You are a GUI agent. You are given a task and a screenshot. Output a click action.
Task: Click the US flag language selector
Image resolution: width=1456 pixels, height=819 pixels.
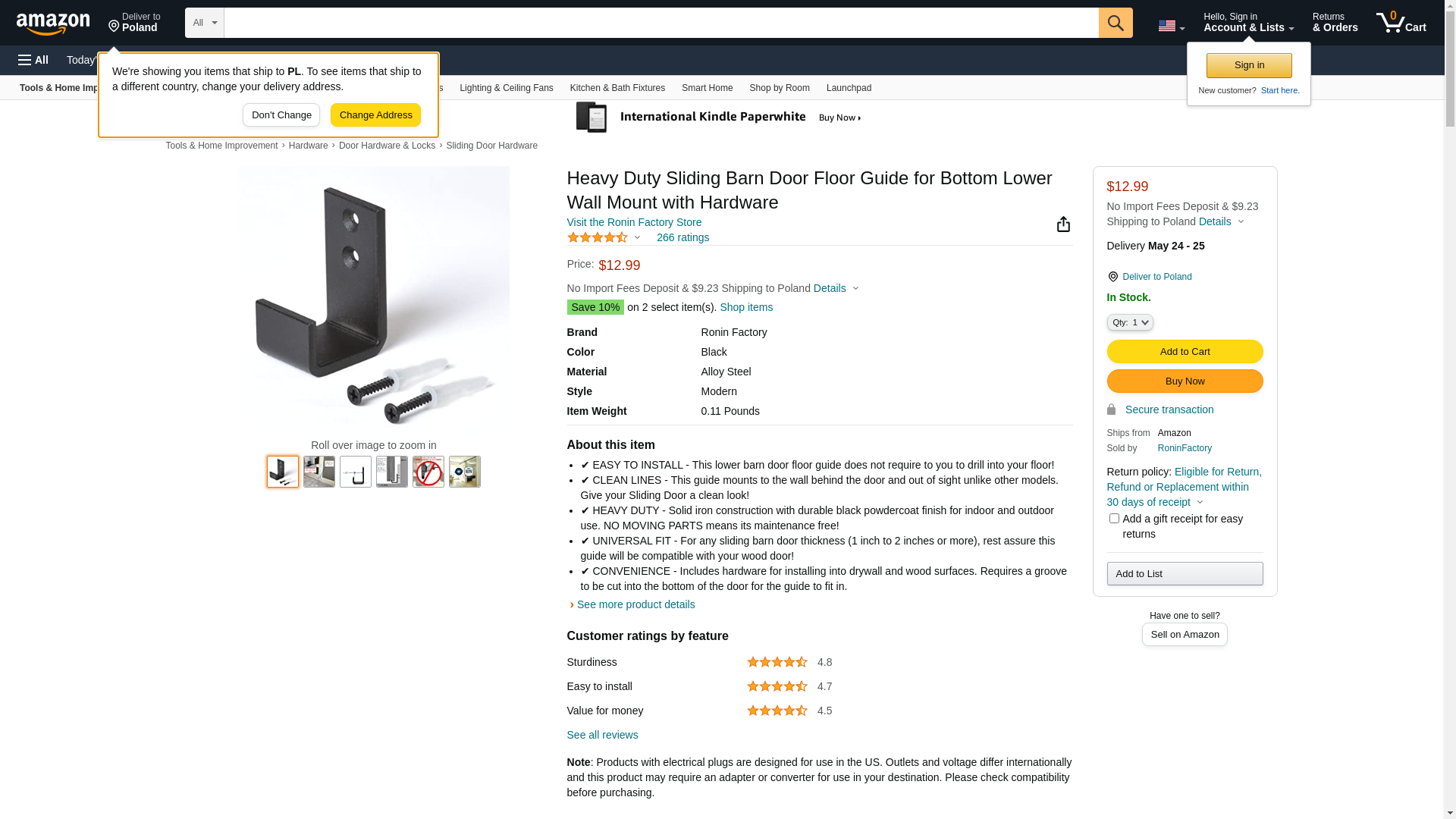pos(1171,26)
